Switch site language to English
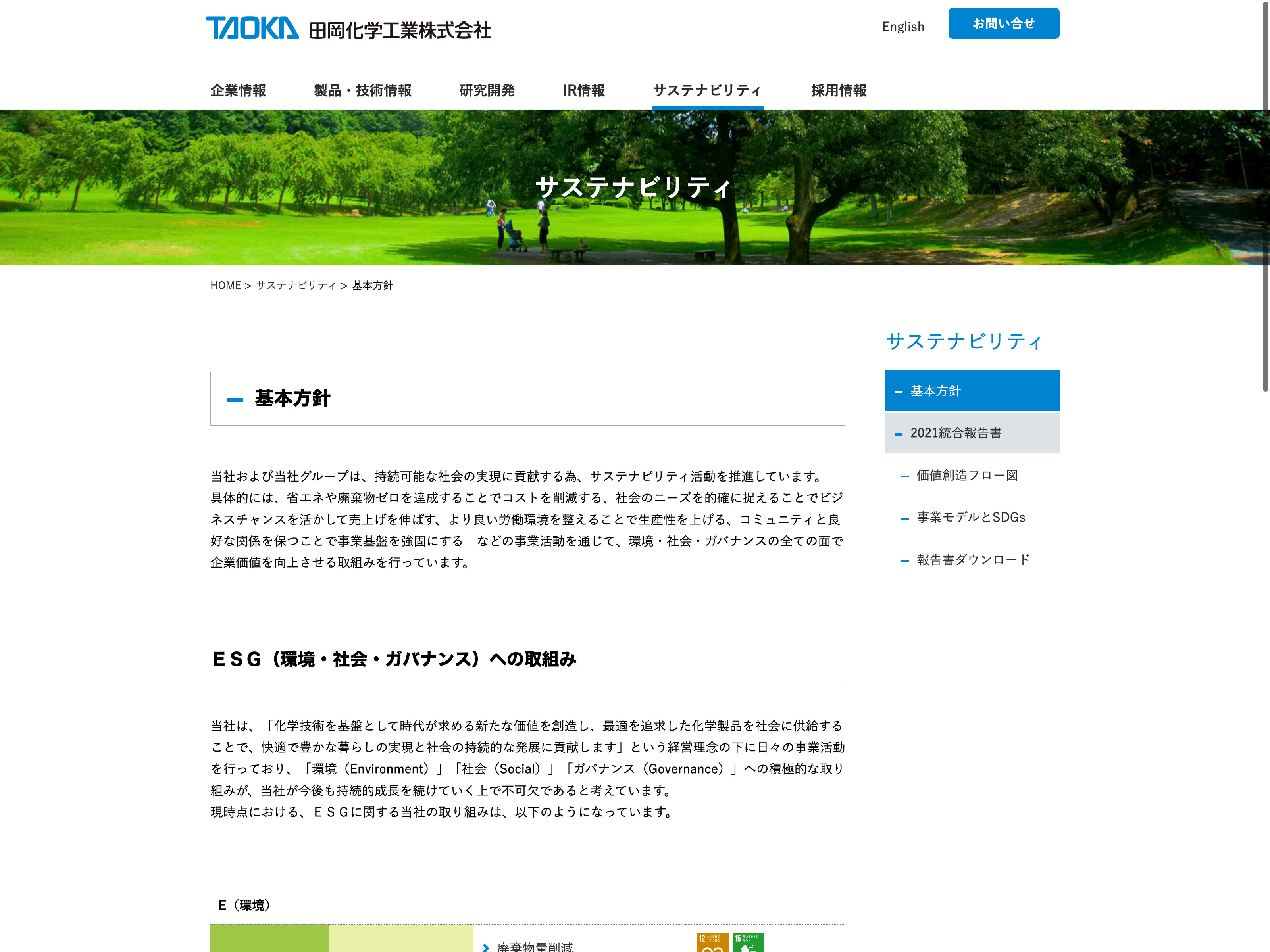 coord(902,27)
